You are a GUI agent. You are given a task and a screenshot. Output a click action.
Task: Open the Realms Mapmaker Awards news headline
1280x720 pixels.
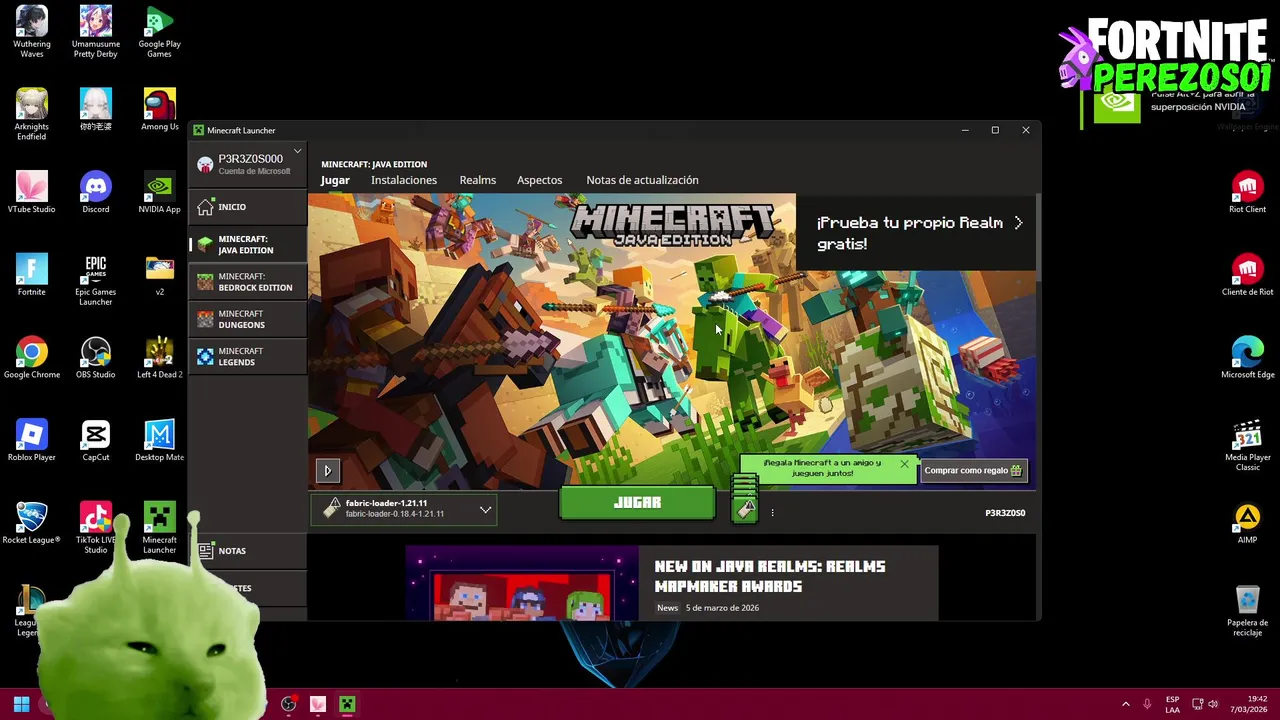pos(770,576)
